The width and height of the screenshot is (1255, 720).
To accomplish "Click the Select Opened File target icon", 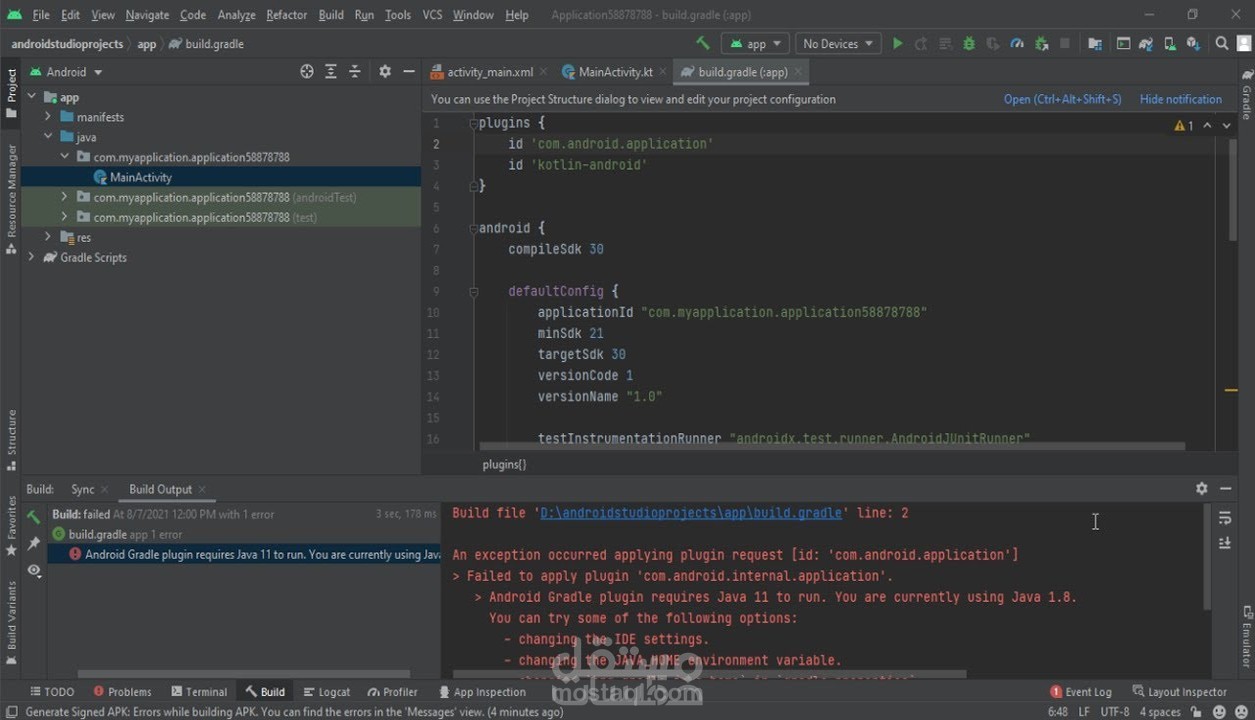I will [307, 72].
